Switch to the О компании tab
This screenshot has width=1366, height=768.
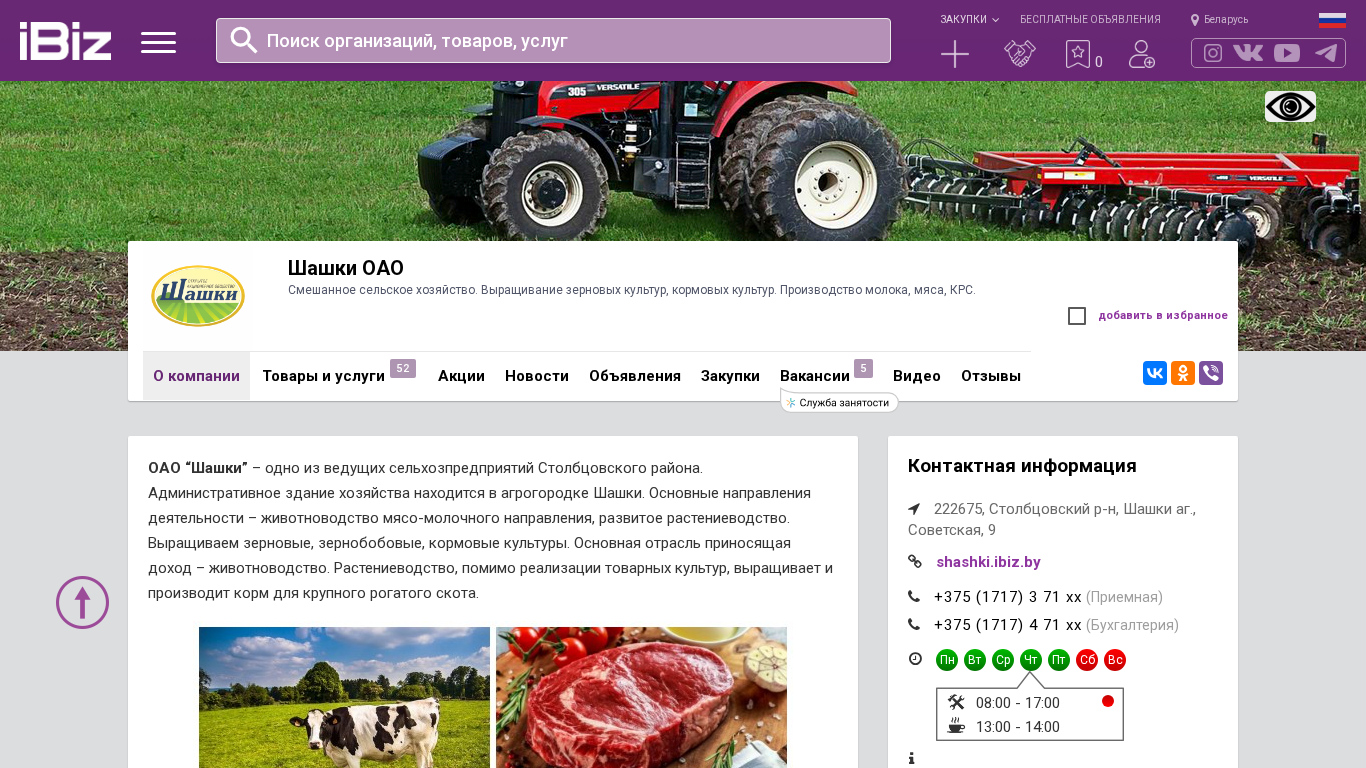(x=196, y=376)
